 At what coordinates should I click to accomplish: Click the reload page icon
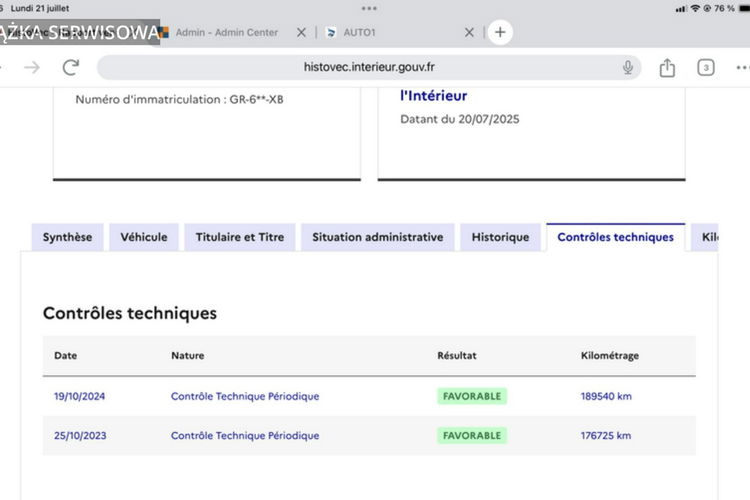70,67
